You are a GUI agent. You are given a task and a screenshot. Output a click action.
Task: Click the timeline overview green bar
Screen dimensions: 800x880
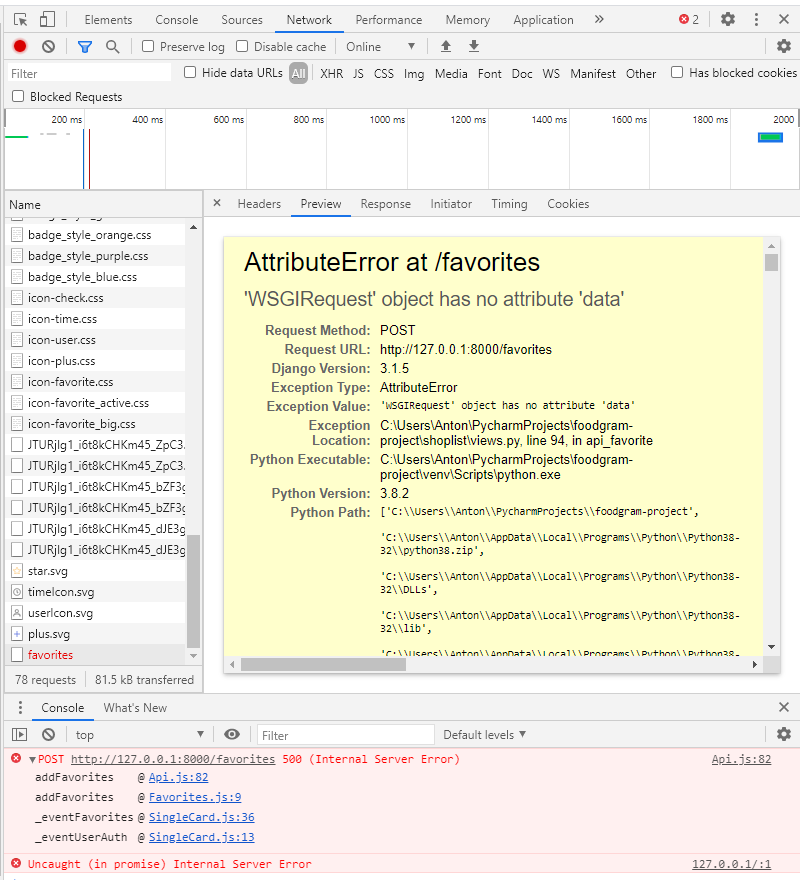(x=770, y=138)
